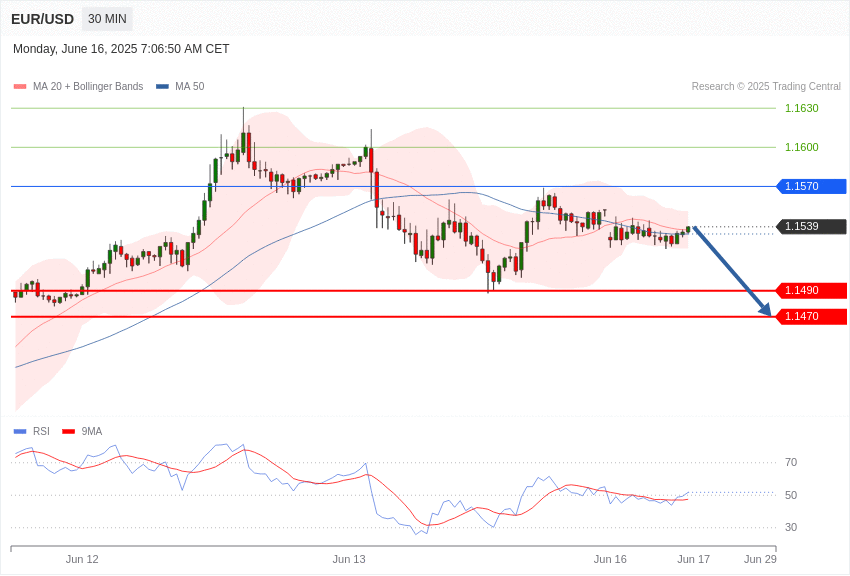Screen dimensions: 850x576
Task: Click the Jun 16 date axis label
Action: tap(610, 559)
